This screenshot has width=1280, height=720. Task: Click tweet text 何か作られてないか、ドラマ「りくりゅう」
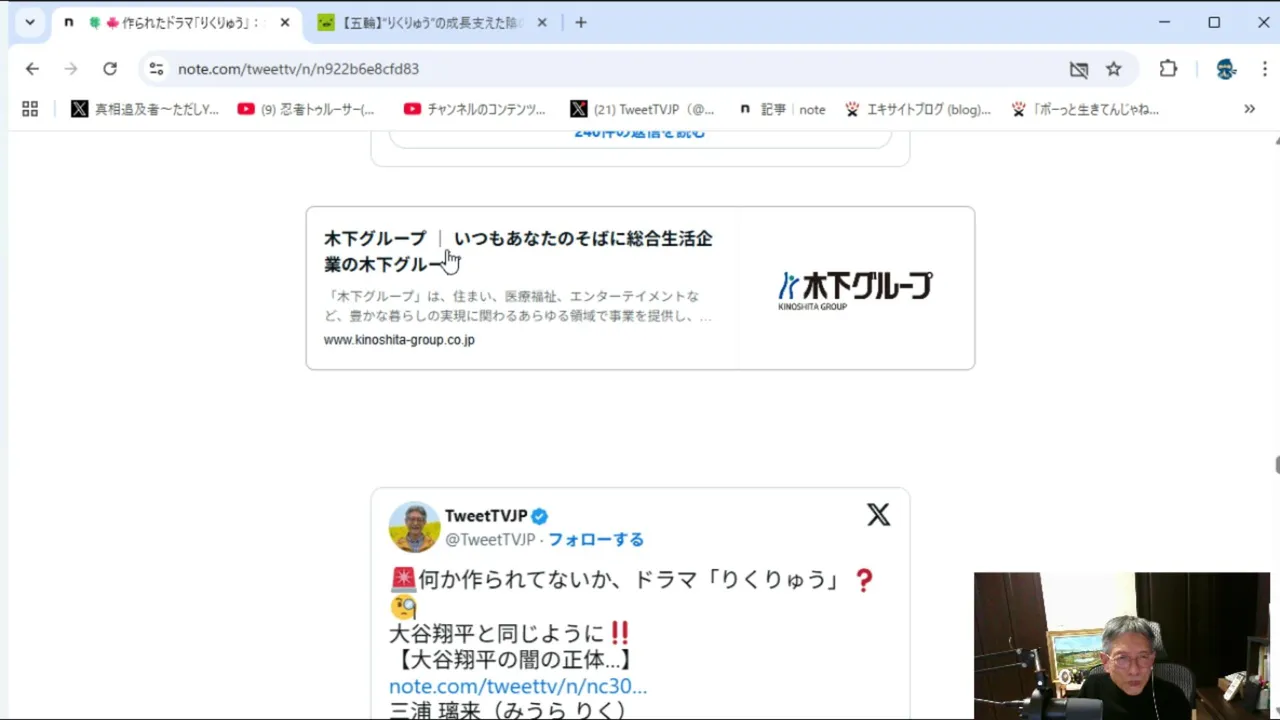617,580
